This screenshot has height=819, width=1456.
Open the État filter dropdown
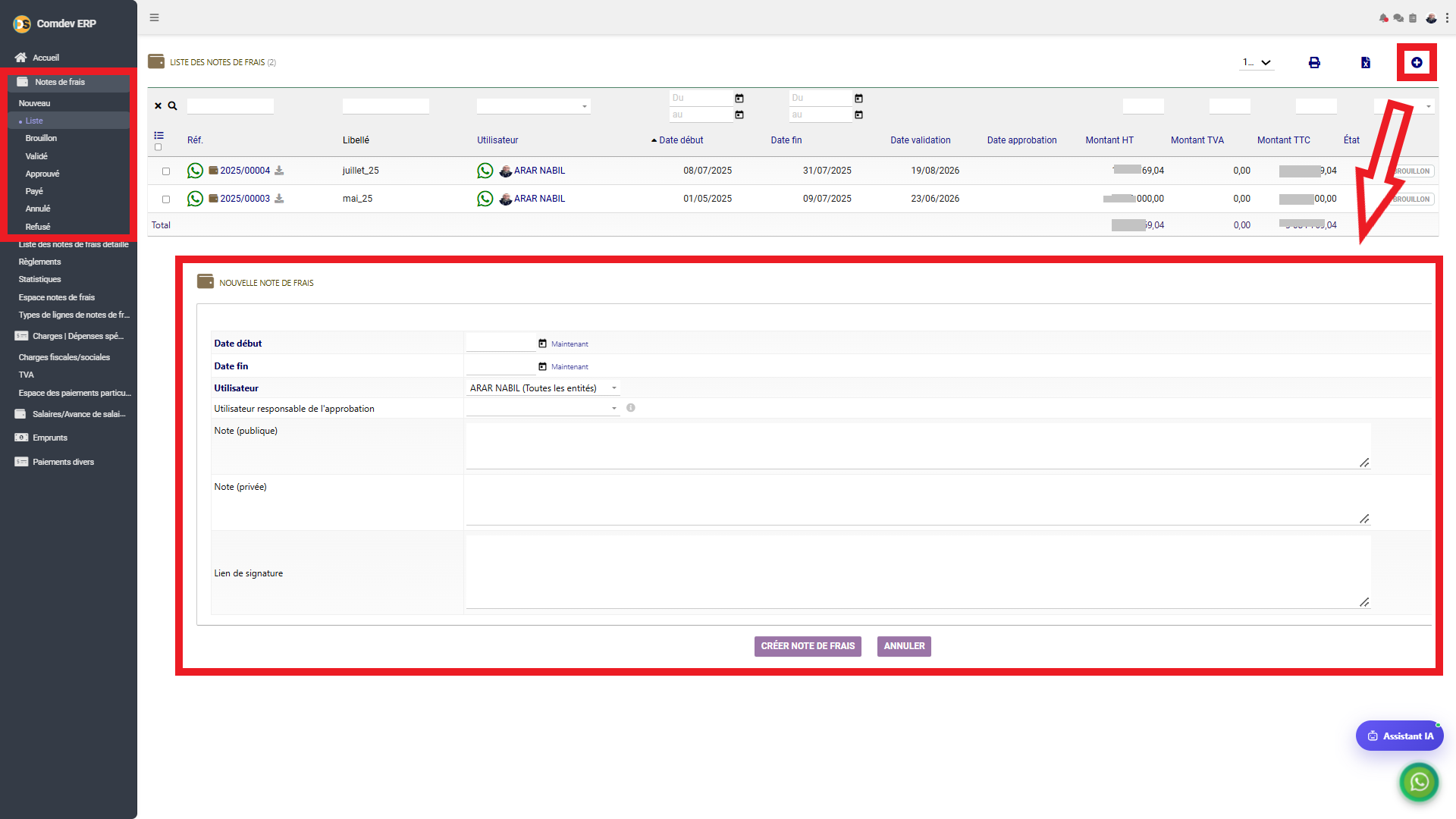(x=1404, y=106)
